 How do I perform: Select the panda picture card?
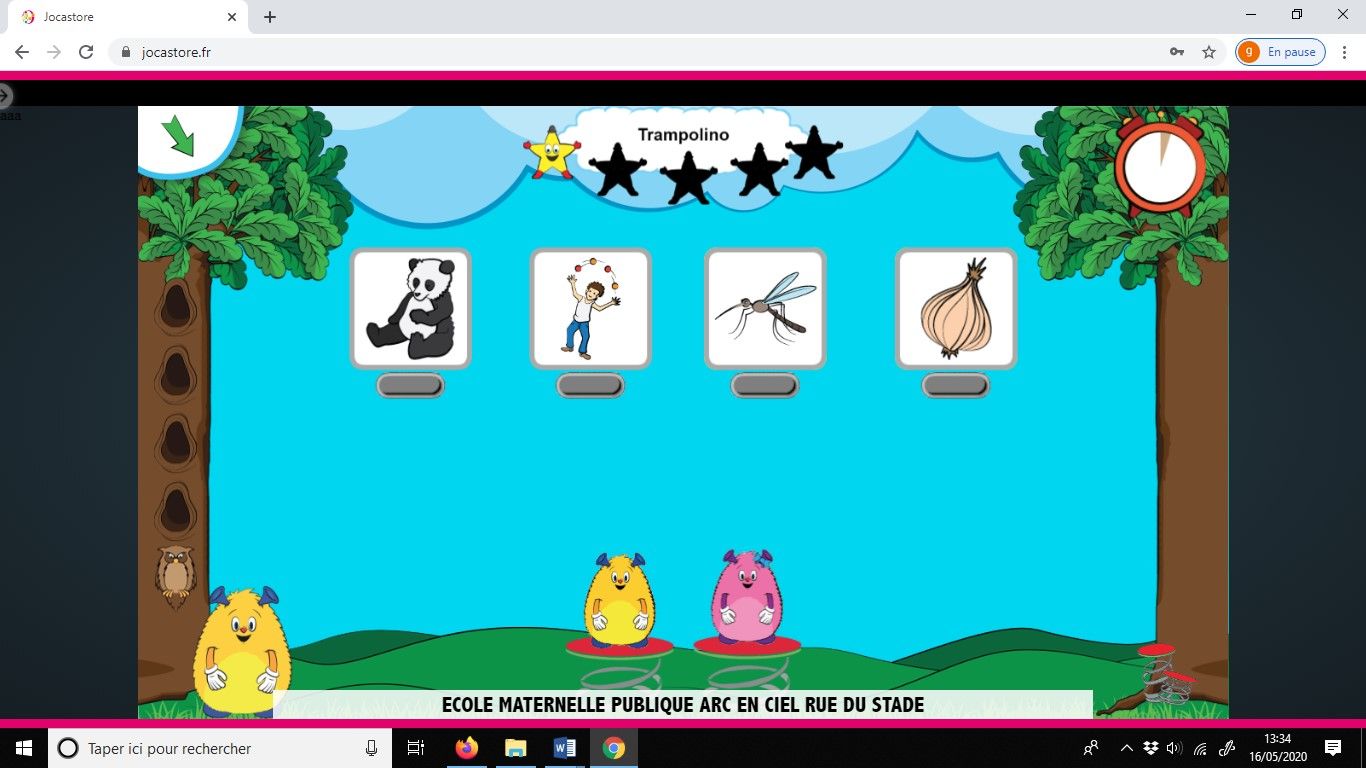click(410, 308)
